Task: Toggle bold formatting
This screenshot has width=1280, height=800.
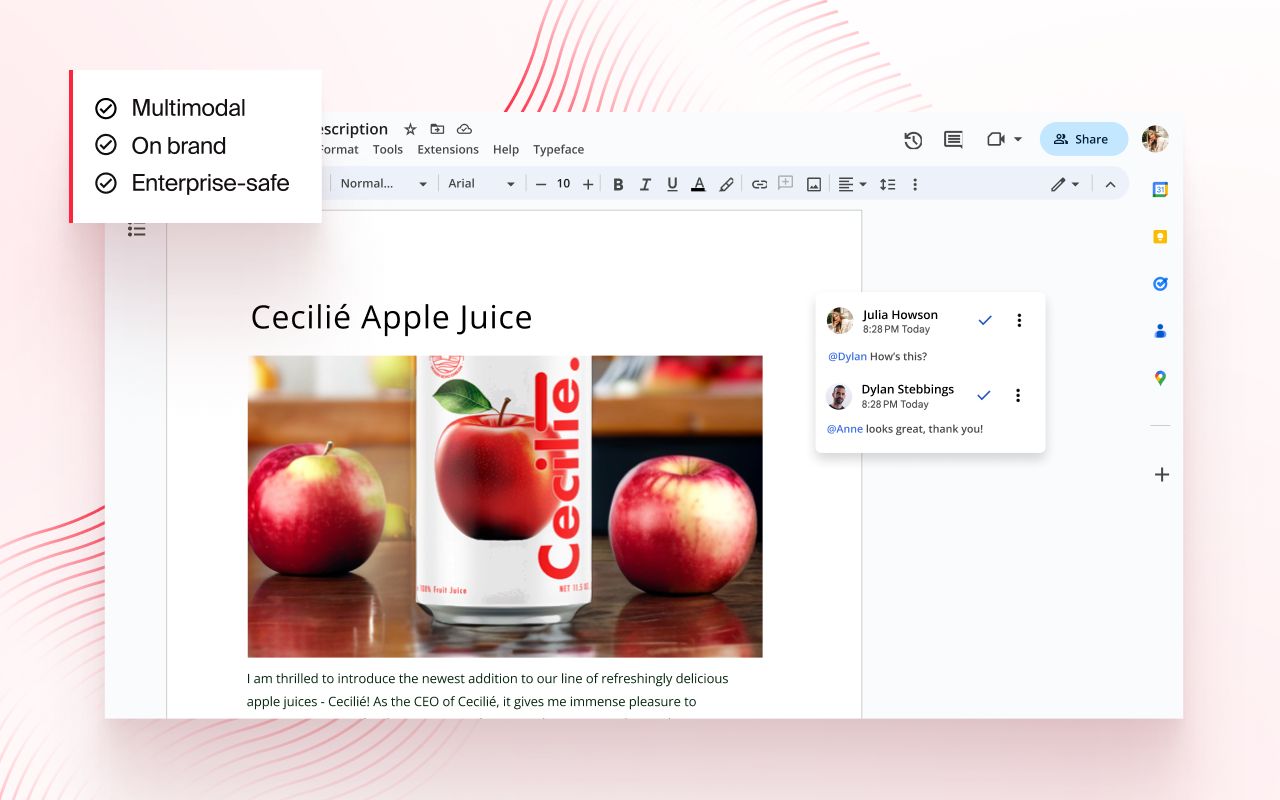Action: point(618,184)
